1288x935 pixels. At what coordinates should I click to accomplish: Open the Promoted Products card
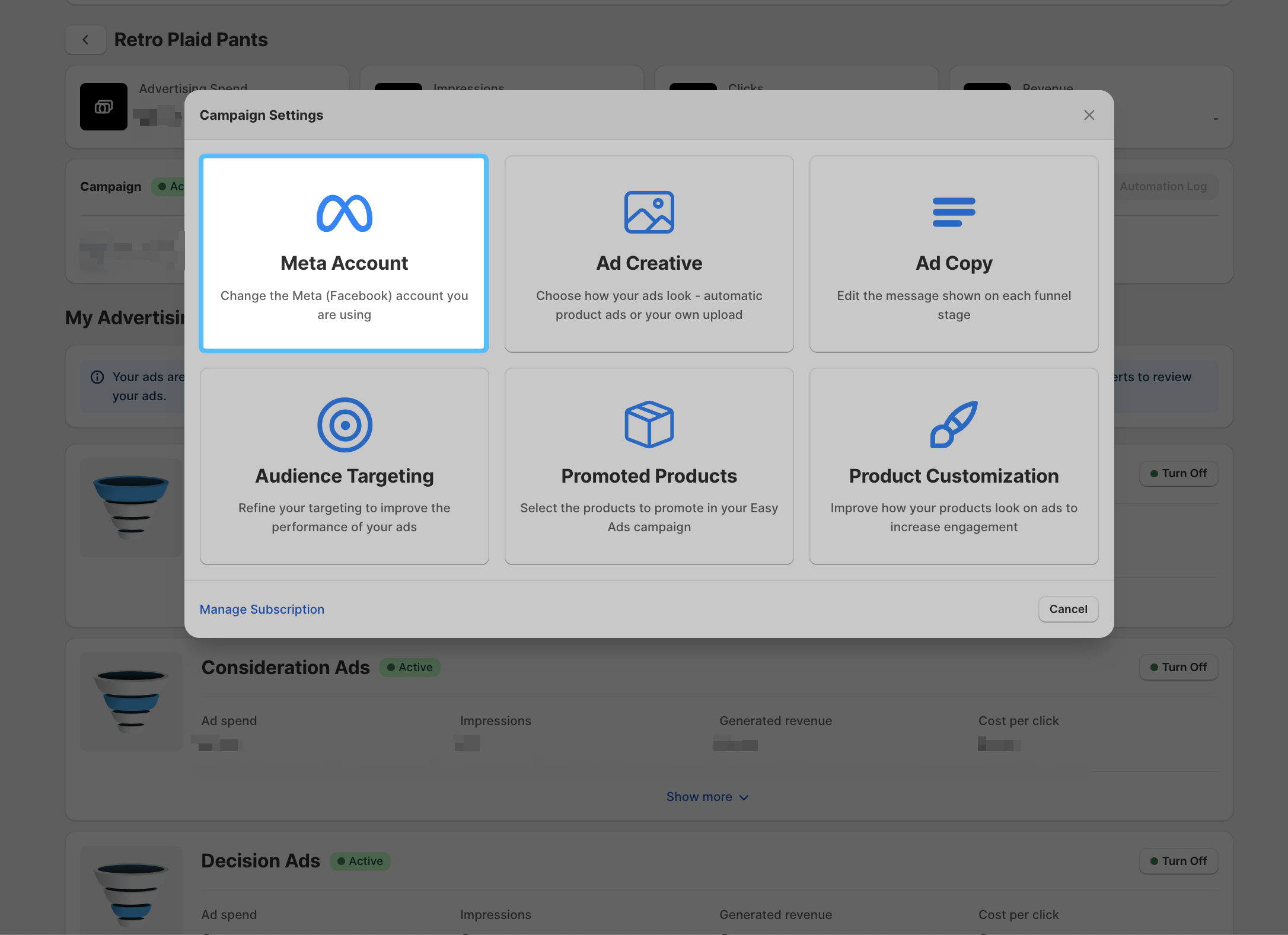[649, 466]
